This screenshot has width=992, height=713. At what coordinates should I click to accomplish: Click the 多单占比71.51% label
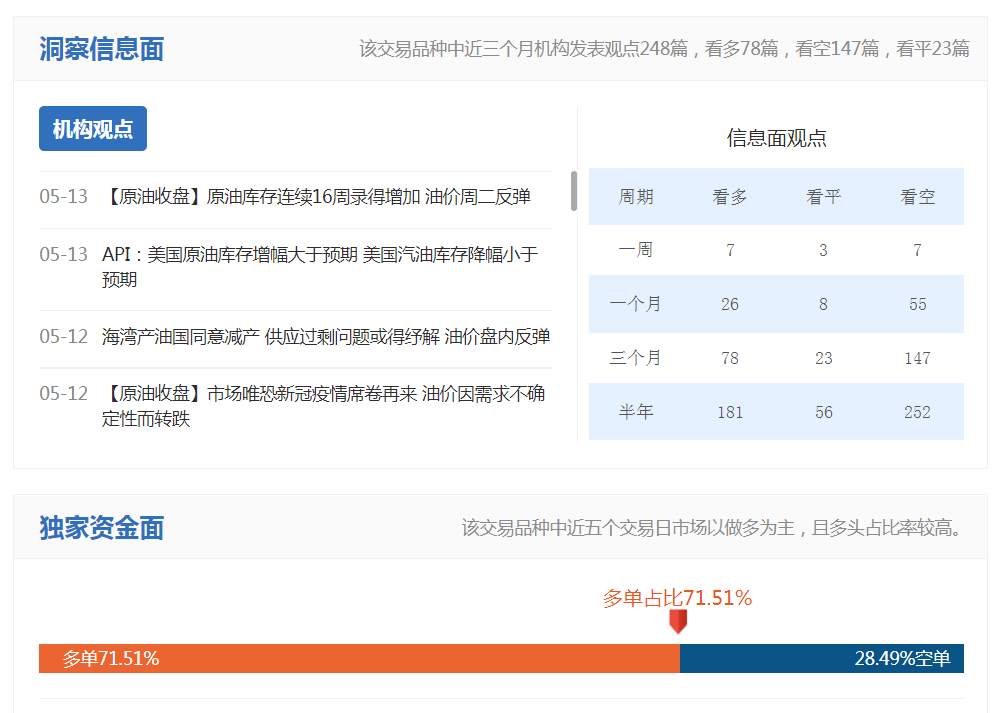coord(677,598)
